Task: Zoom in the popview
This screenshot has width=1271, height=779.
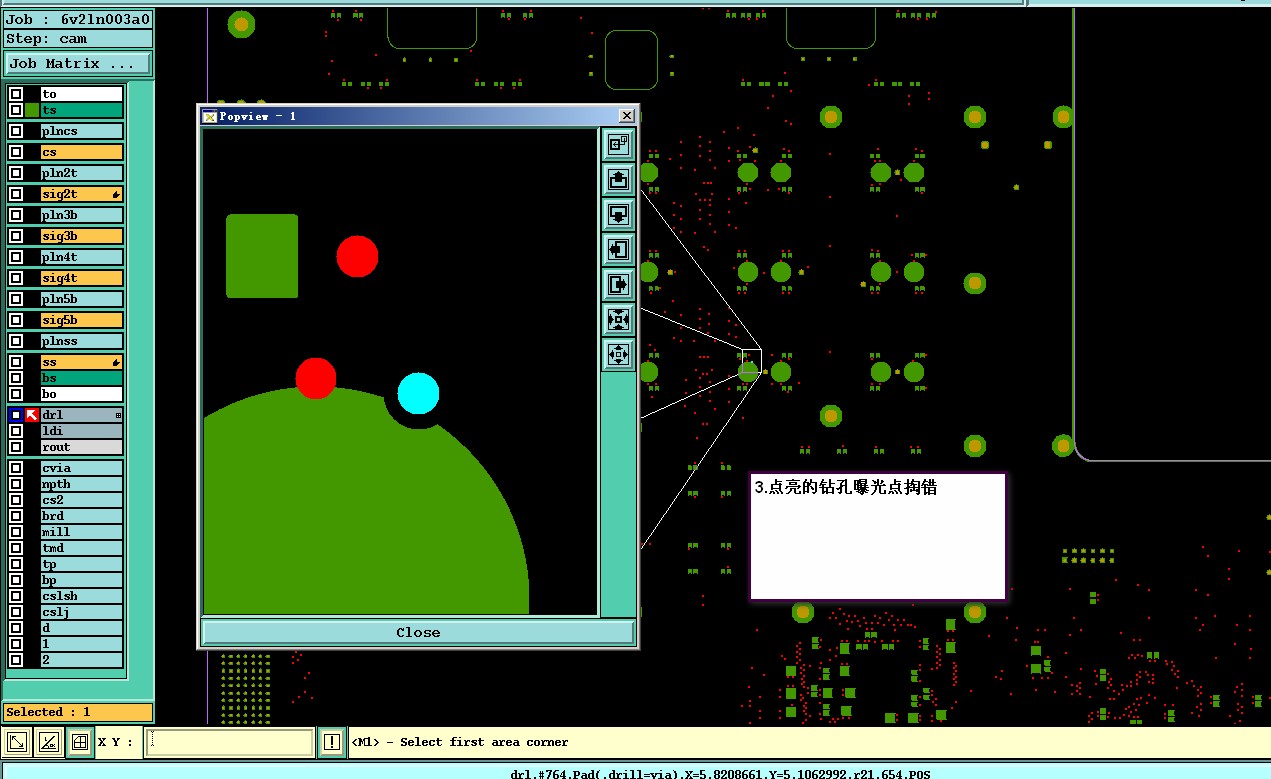Action: click(x=618, y=320)
